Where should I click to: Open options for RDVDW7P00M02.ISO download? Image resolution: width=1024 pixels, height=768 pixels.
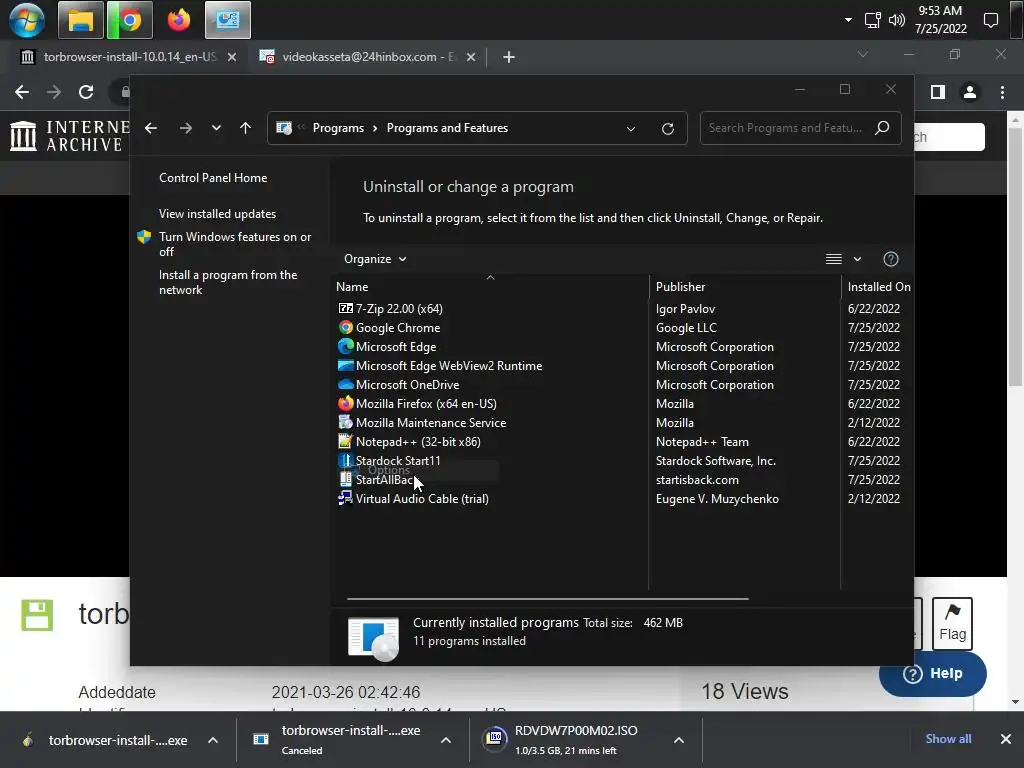click(x=679, y=740)
